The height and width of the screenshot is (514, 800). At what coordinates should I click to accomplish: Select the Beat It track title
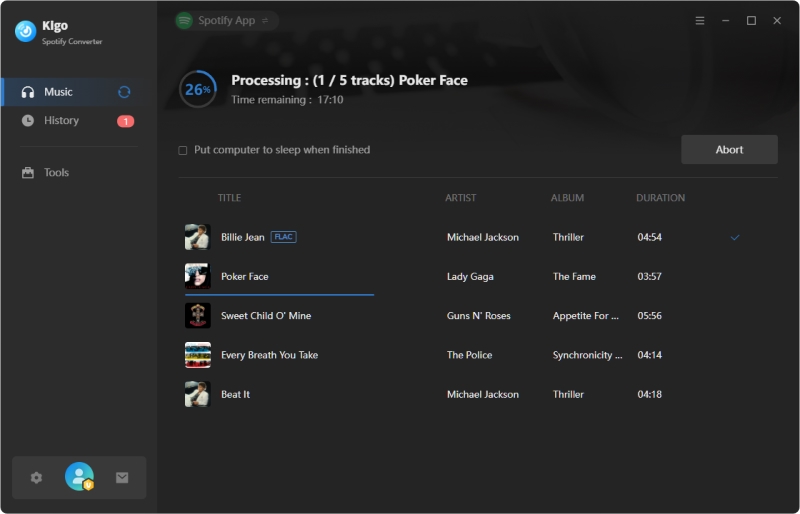235,394
